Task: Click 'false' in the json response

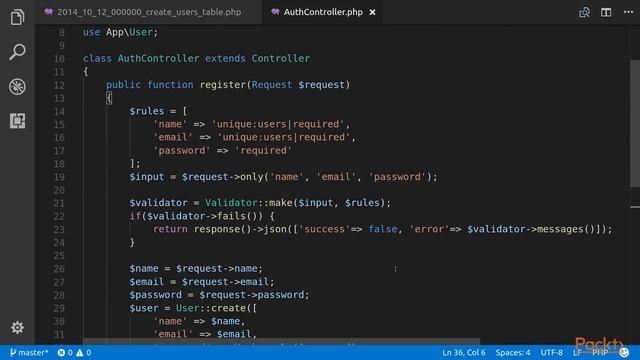Action: 383,229
